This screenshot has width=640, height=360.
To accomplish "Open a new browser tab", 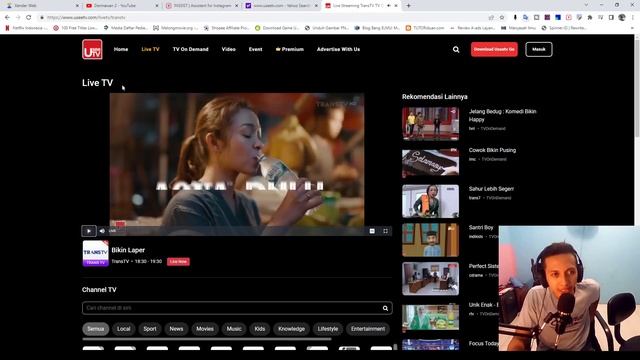I will pyautogui.click(x=408, y=6).
